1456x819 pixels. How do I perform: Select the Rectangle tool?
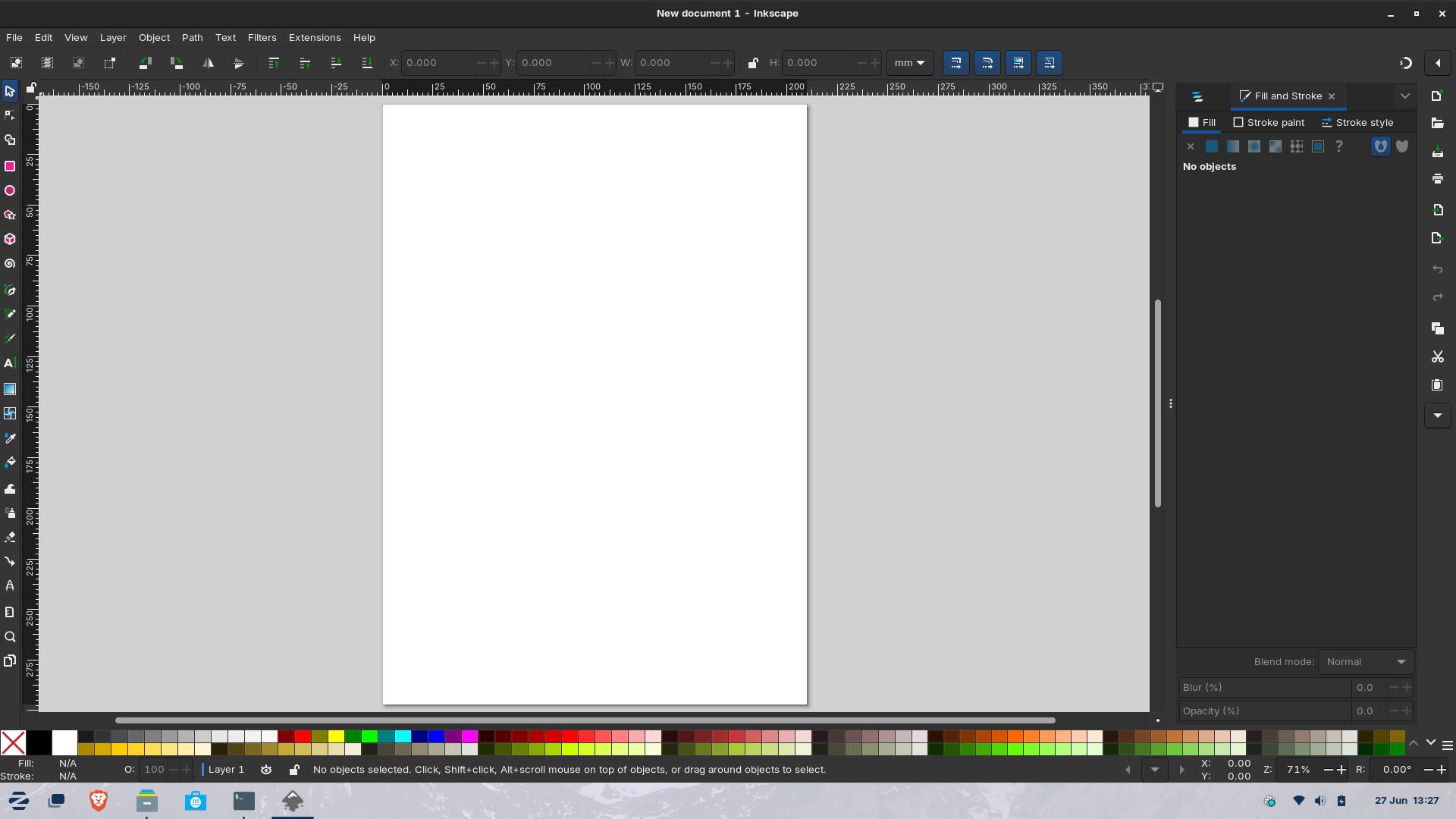[10, 166]
